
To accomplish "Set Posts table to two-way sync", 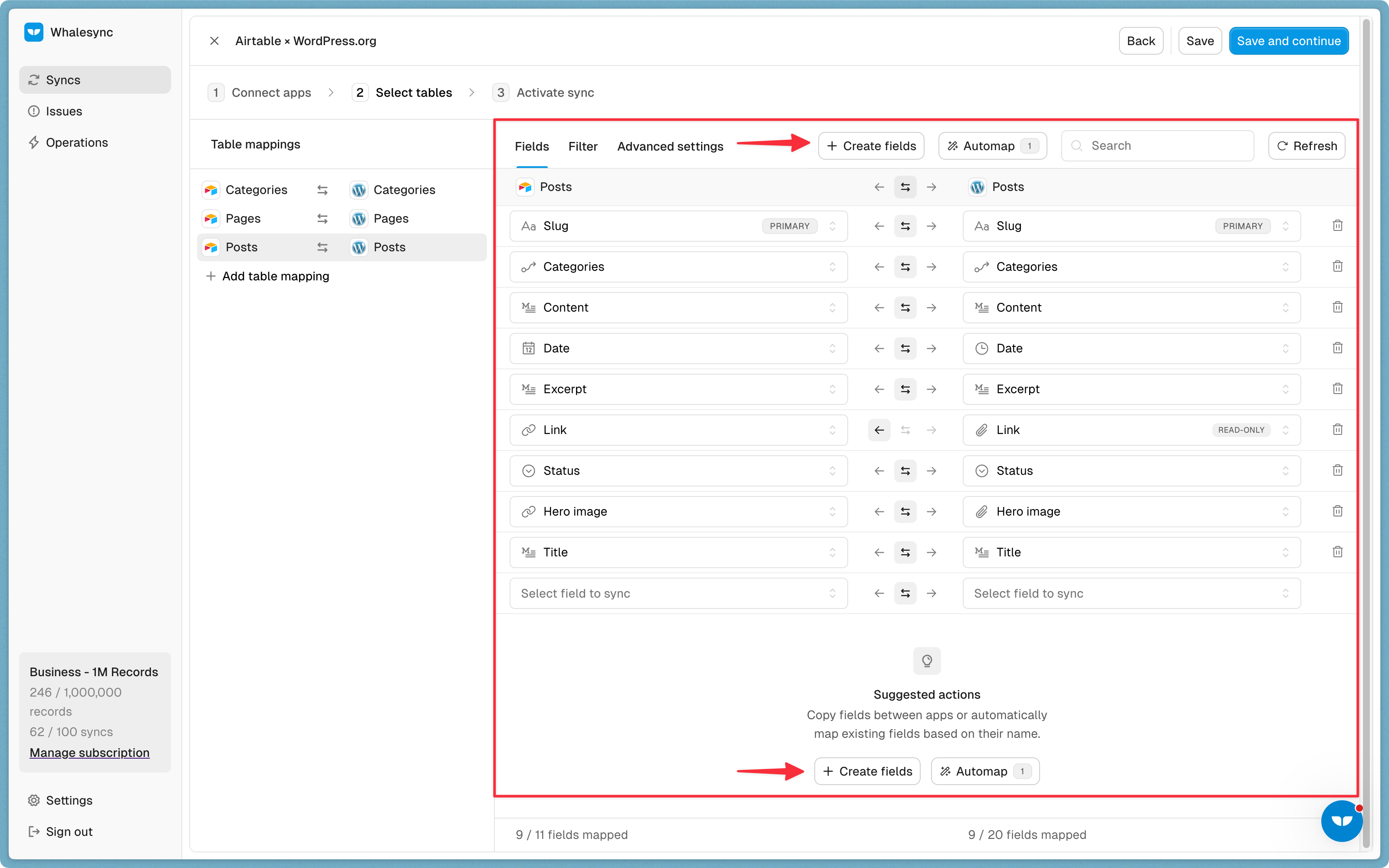I will point(905,187).
